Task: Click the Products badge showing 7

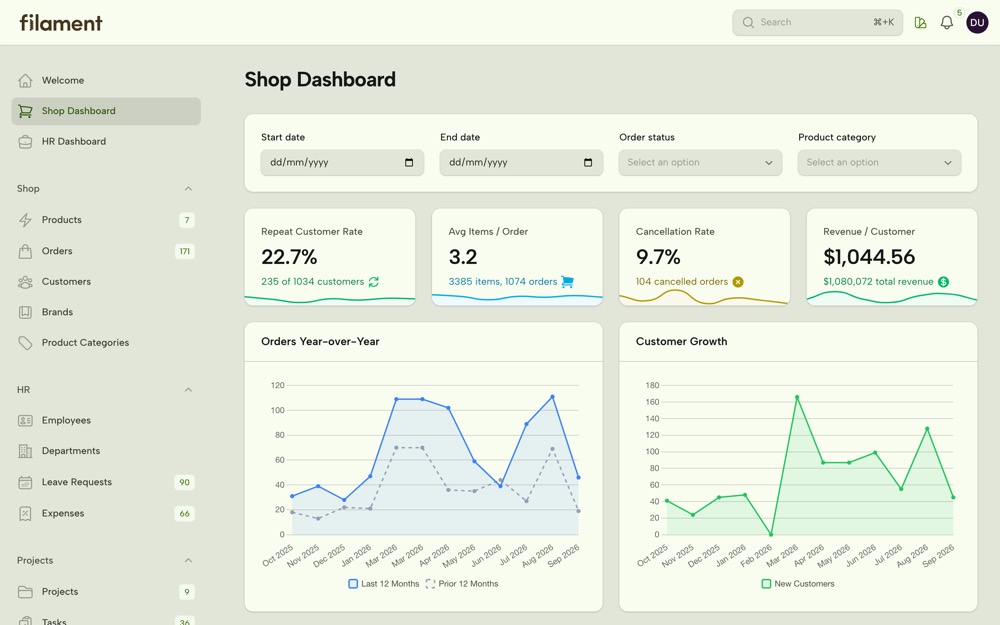Action: 186,220
